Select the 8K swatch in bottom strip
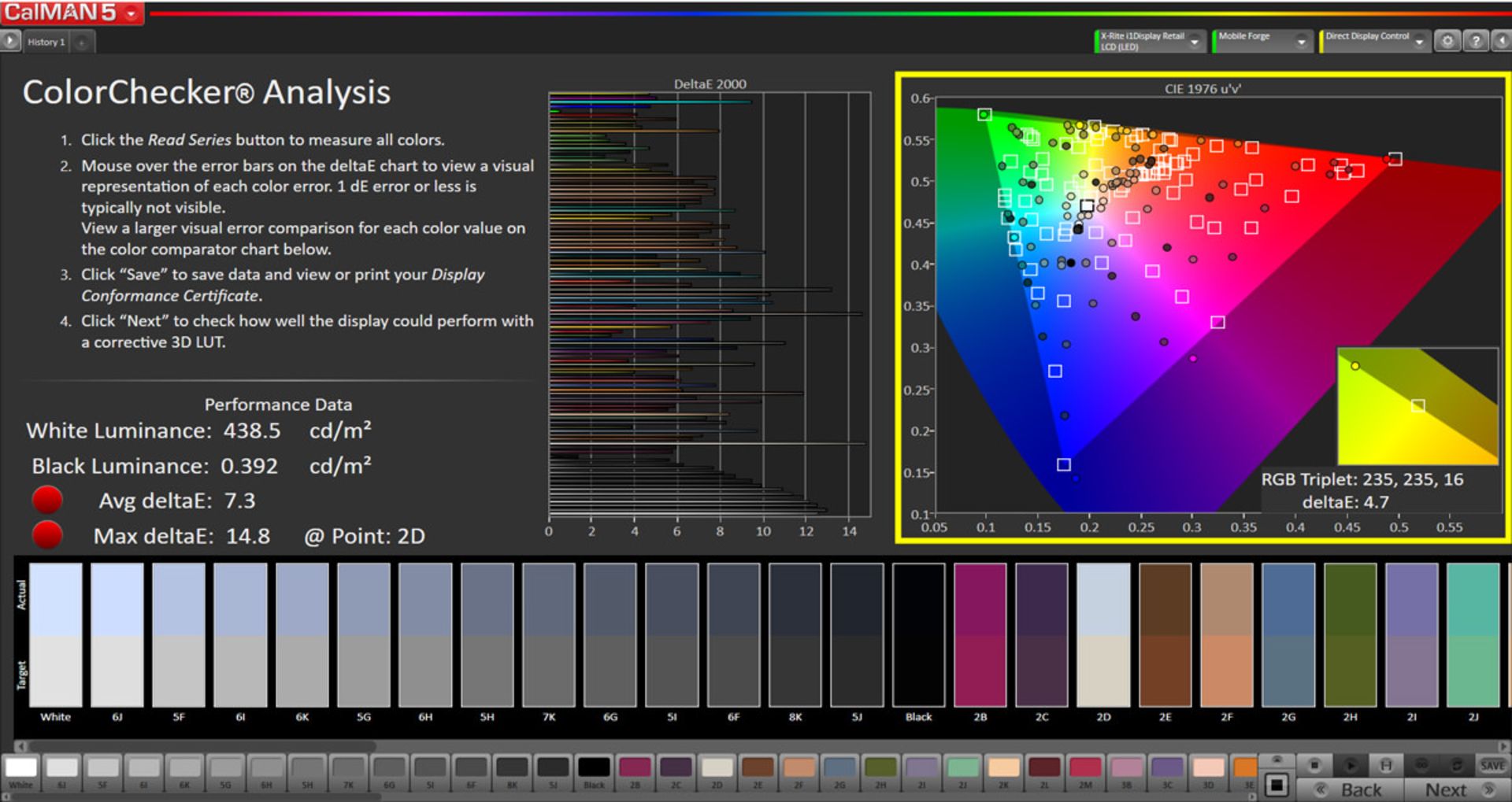 [x=512, y=772]
